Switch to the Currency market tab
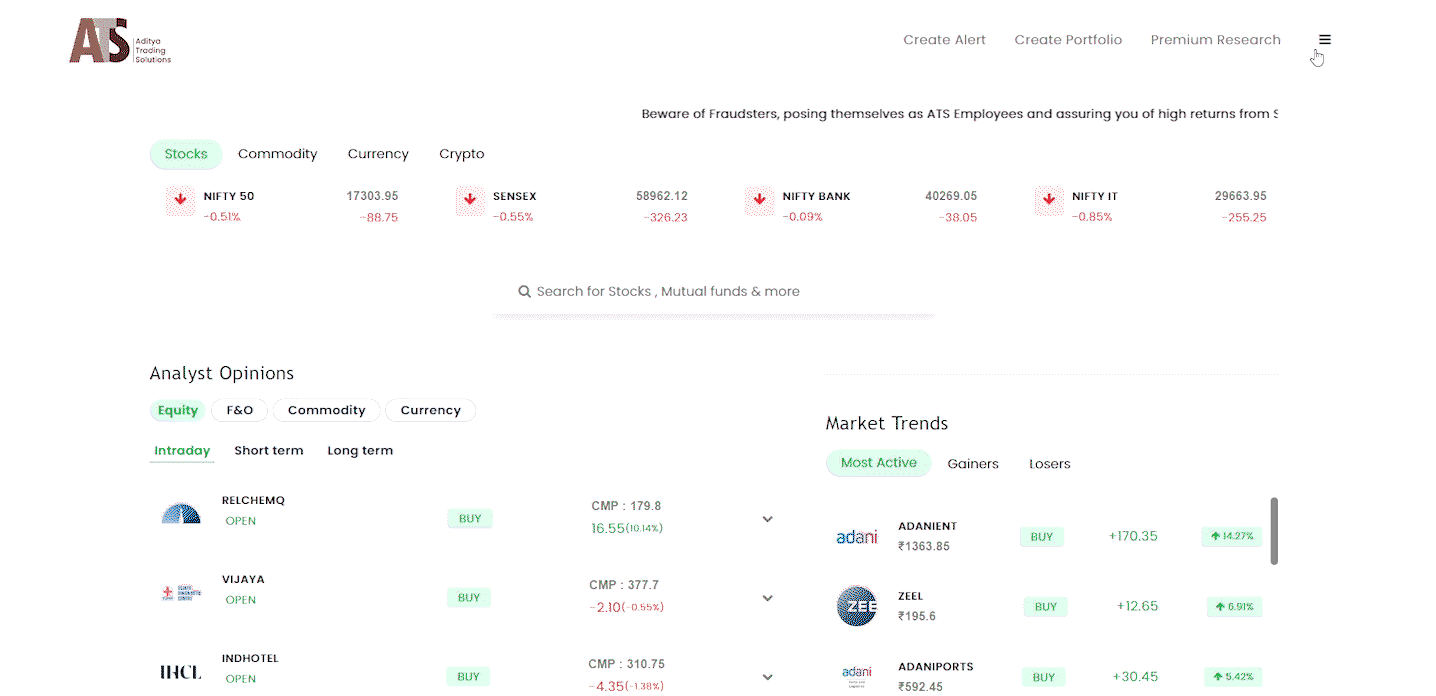Screen dimensions: 1436x696 click(x=378, y=154)
